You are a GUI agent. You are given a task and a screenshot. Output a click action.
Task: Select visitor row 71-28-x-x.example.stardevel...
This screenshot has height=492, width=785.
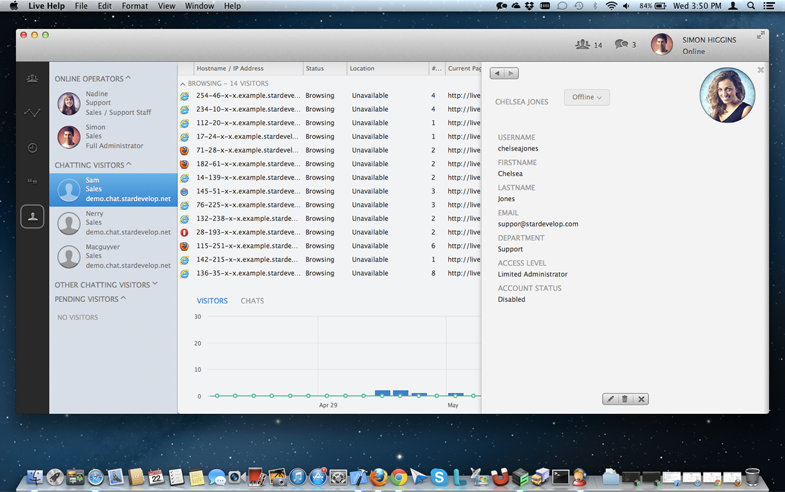coord(329,150)
